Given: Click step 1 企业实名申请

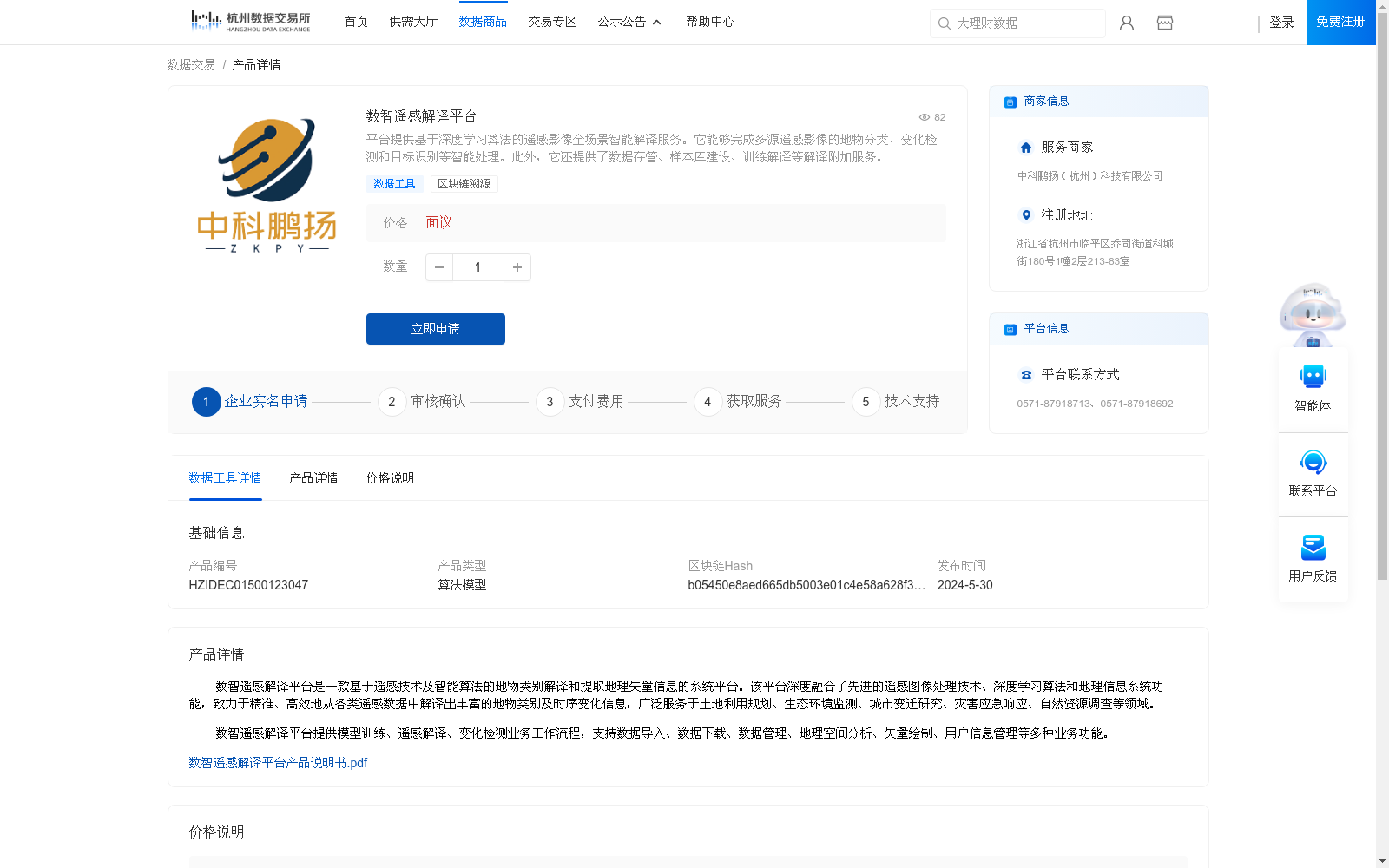Looking at the screenshot, I should point(250,402).
